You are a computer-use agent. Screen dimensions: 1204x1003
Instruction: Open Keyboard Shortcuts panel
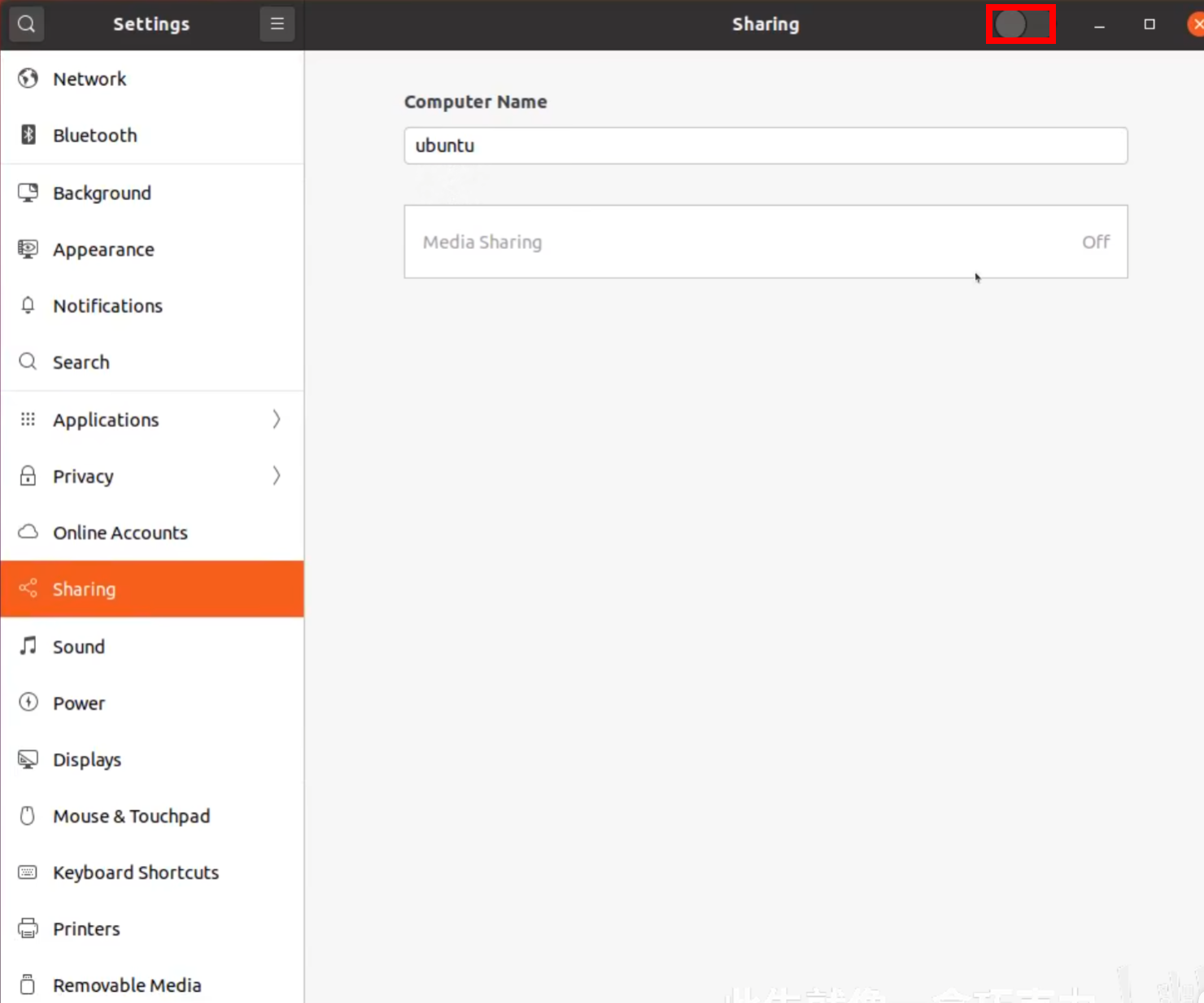coord(152,872)
